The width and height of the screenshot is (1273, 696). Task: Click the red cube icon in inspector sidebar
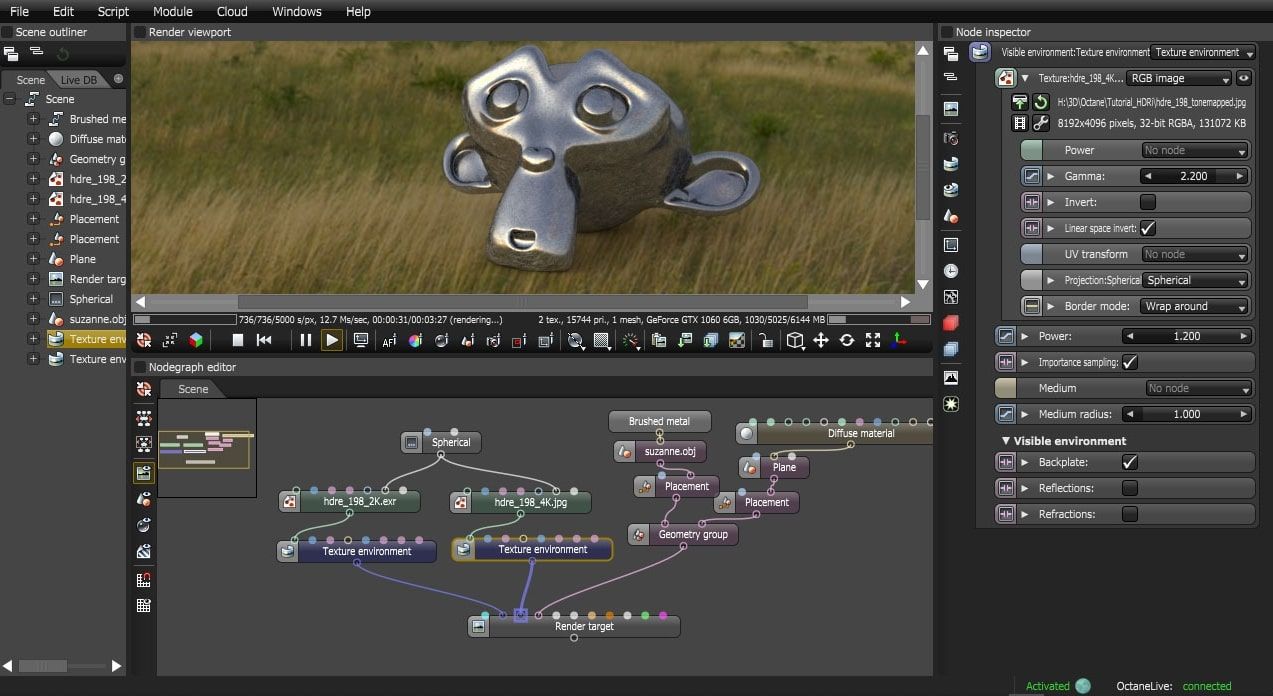pyautogui.click(x=951, y=323)
